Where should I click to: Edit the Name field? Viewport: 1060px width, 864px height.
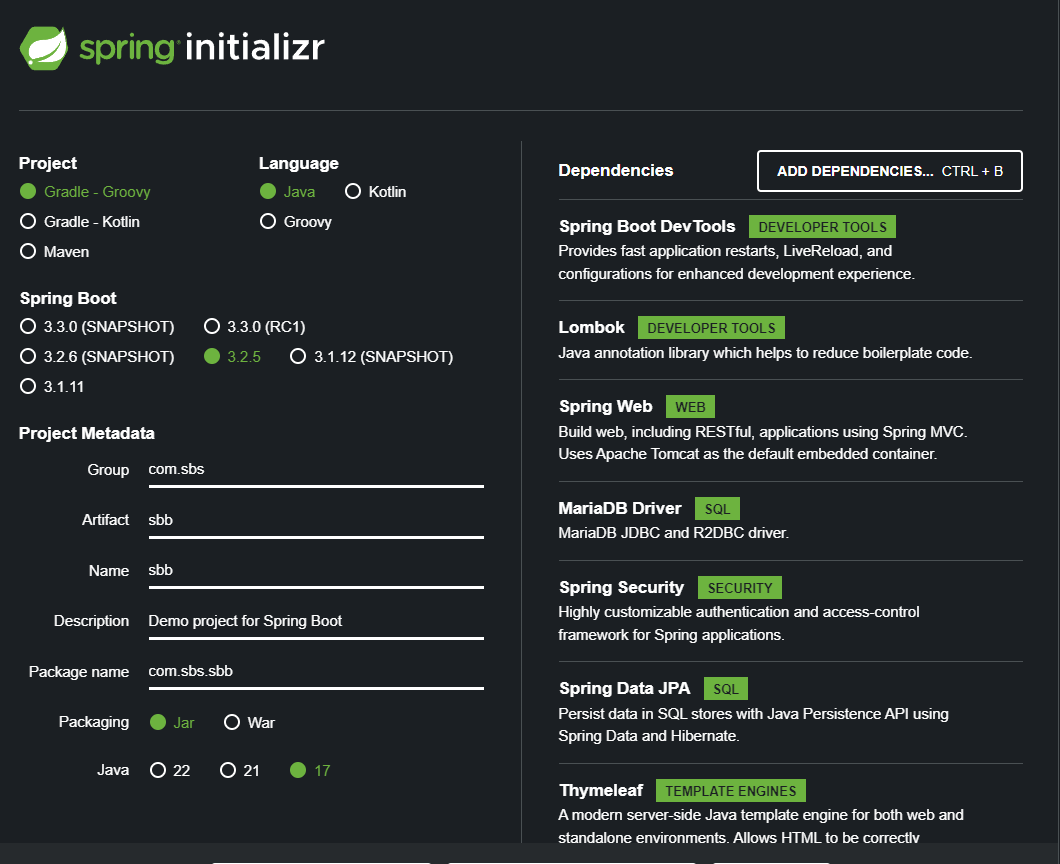(316, 571)
